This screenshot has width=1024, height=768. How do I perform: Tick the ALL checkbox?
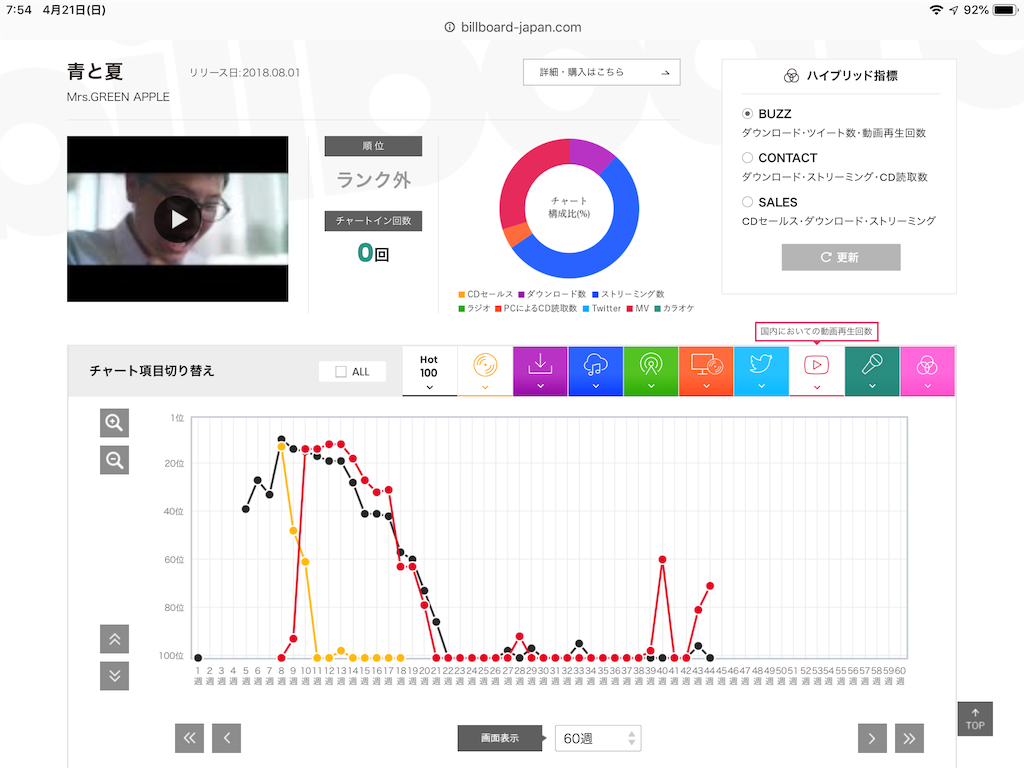point(341,372)
